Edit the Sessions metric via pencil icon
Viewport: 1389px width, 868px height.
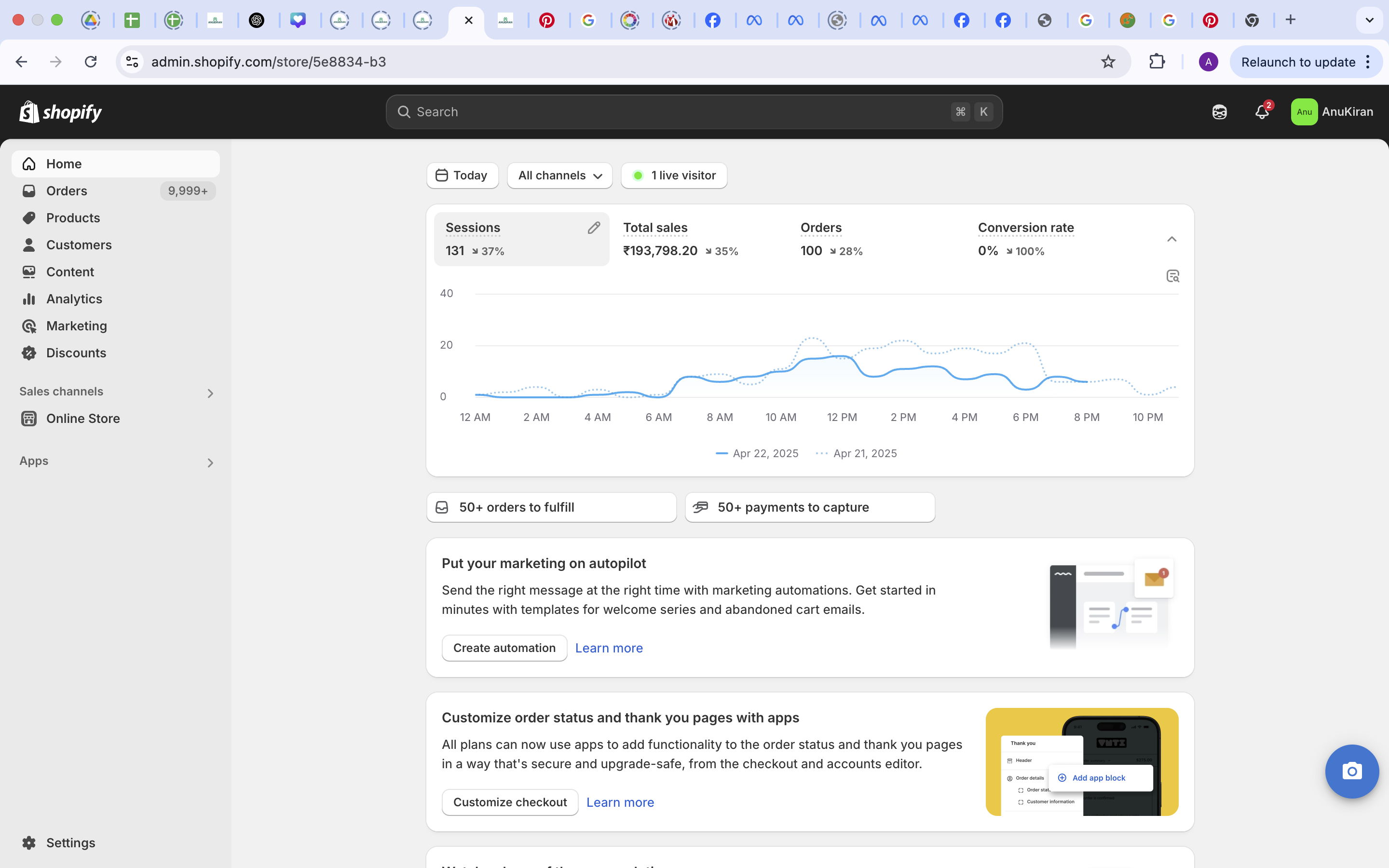594,227
